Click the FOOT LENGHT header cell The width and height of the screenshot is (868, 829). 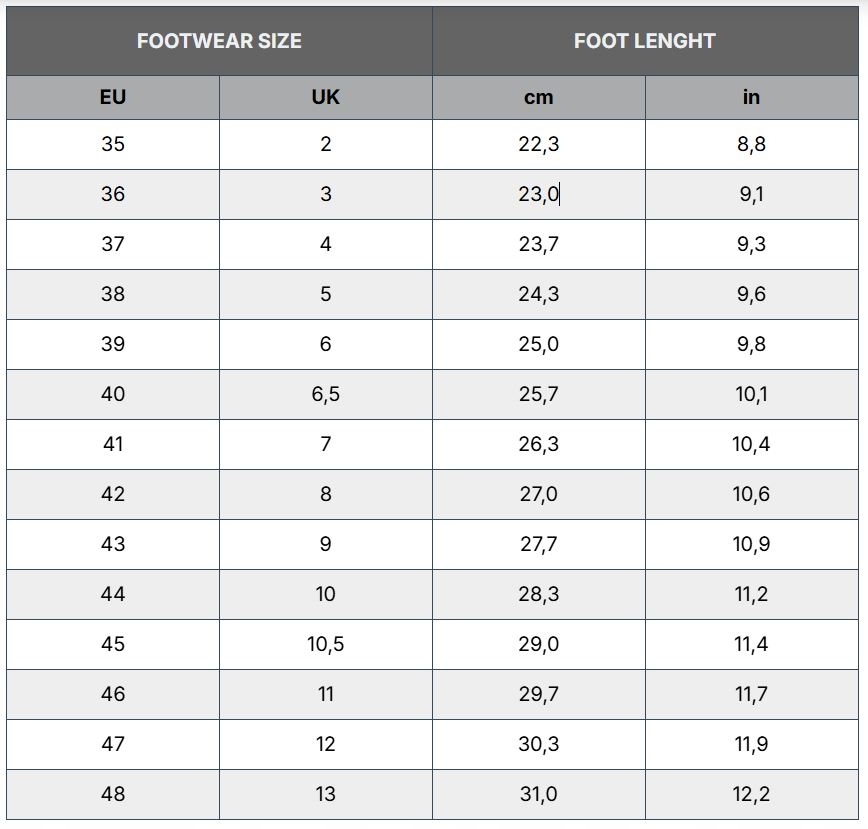(644, 41)
